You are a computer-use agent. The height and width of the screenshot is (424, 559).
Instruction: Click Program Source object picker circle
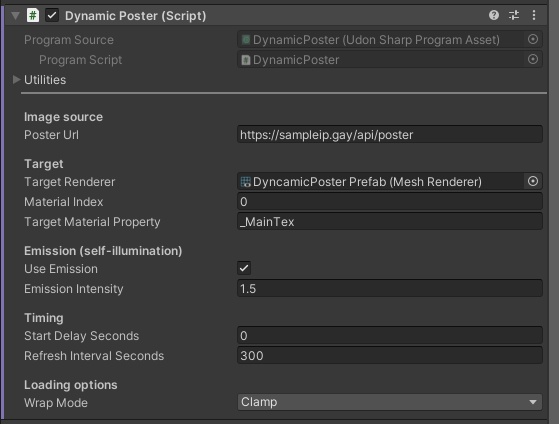click(533, 39)
